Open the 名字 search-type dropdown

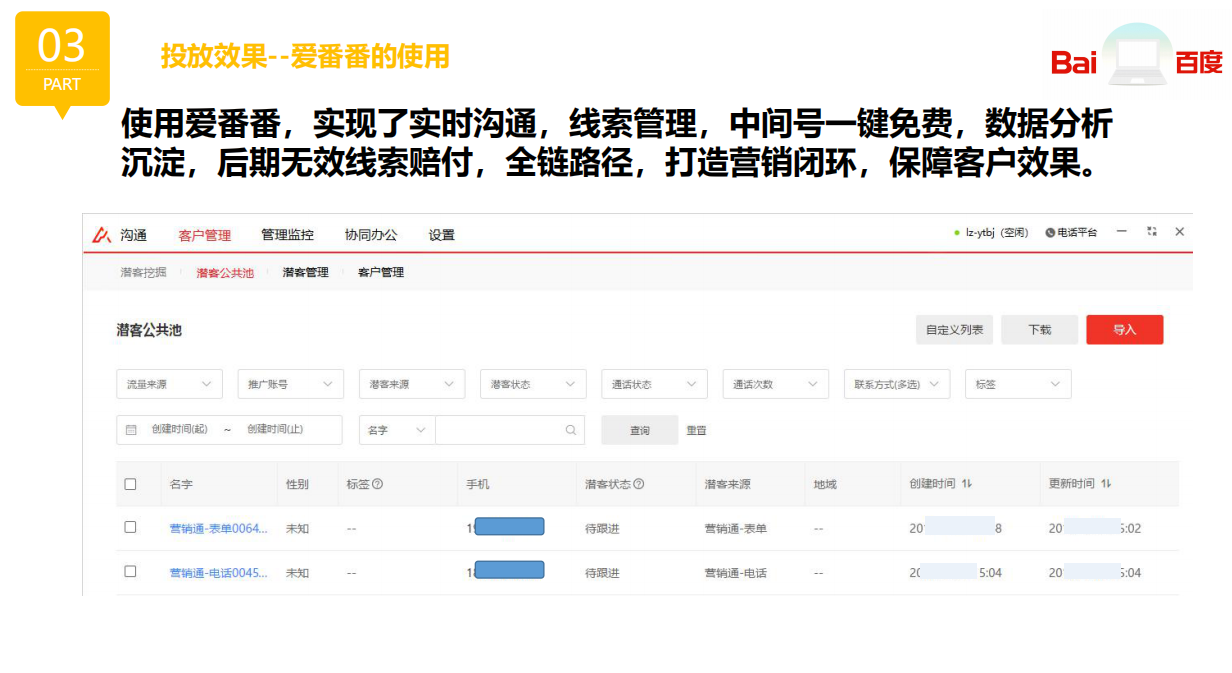(x=396, y=430)
